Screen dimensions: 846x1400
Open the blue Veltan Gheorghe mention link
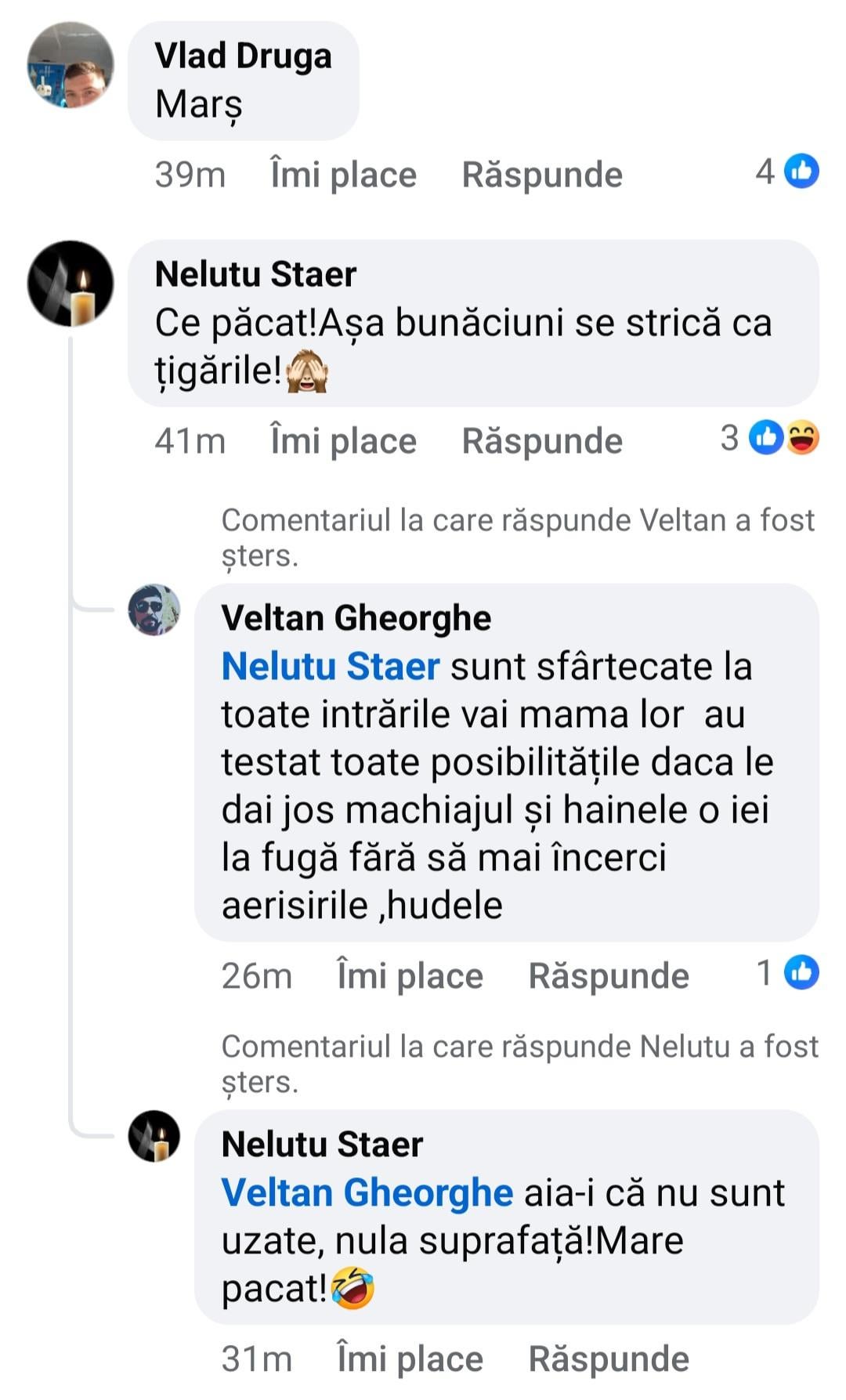[x=367, y=1193]
